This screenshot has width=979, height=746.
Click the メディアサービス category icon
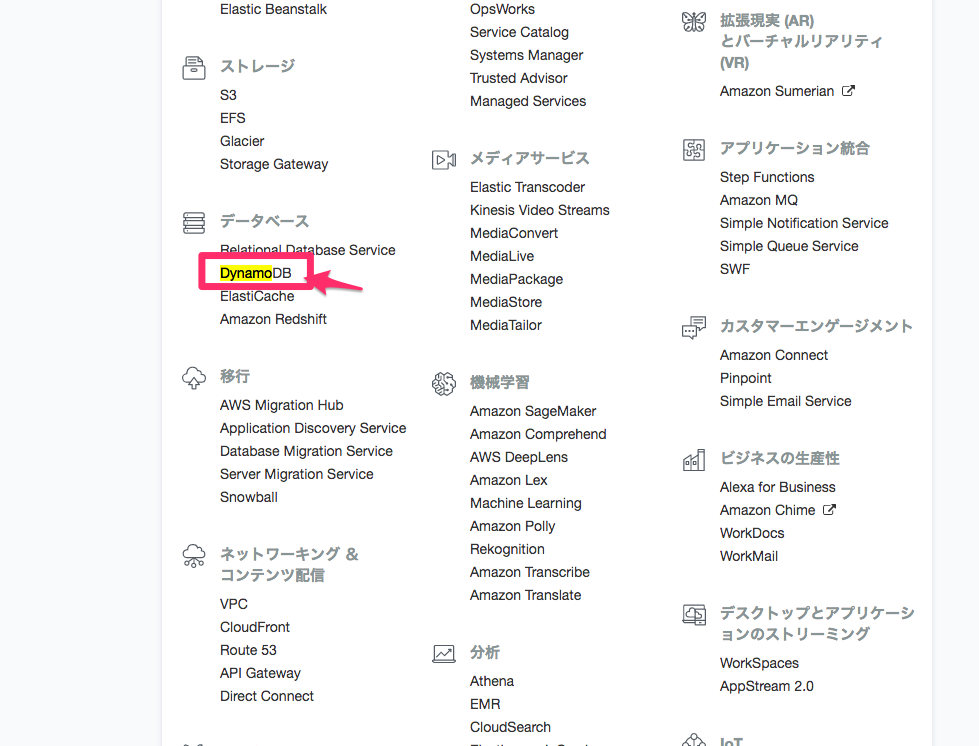click(444, 157)
